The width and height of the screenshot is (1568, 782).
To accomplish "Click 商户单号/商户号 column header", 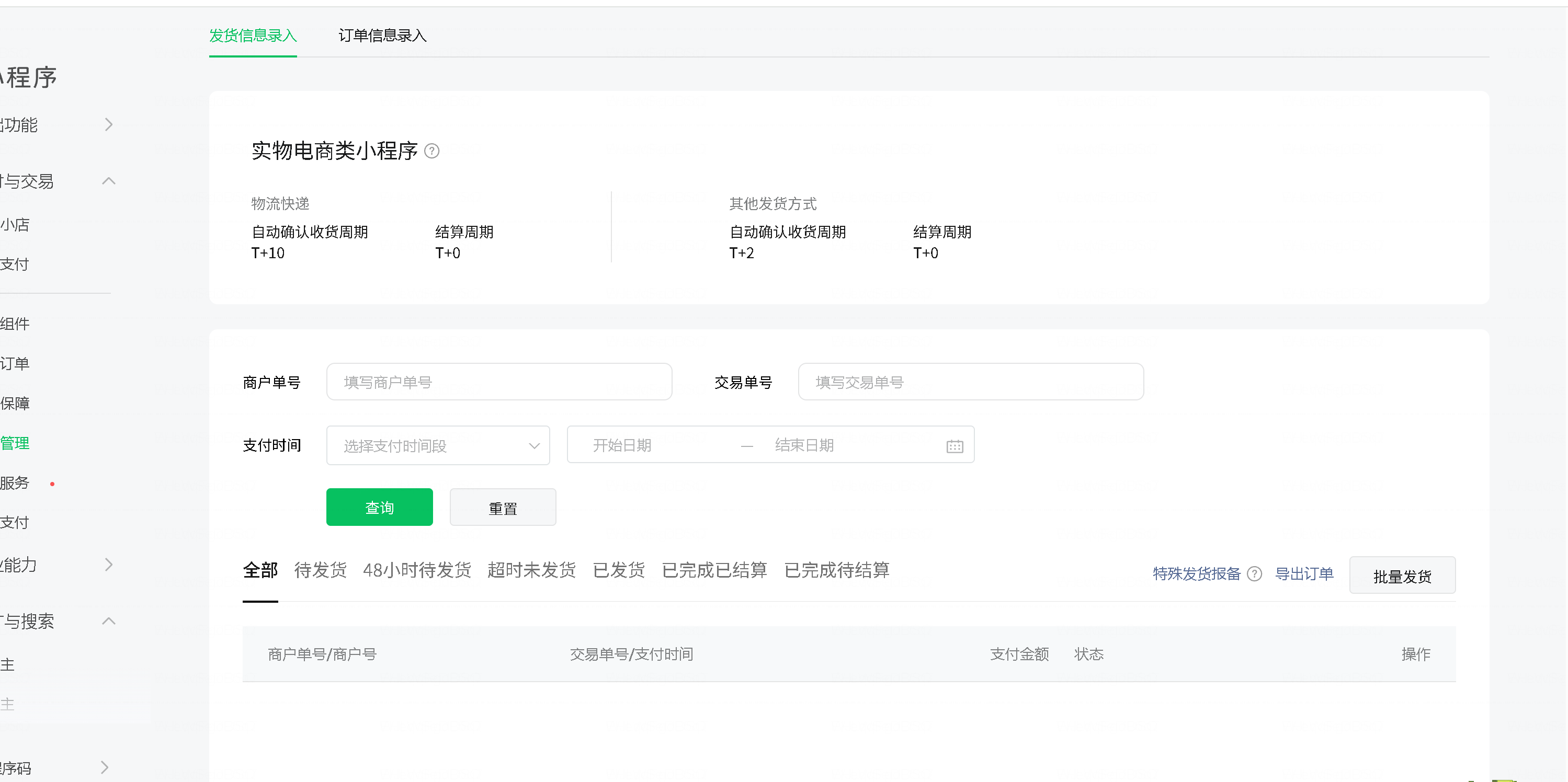I will click(322, 654).
